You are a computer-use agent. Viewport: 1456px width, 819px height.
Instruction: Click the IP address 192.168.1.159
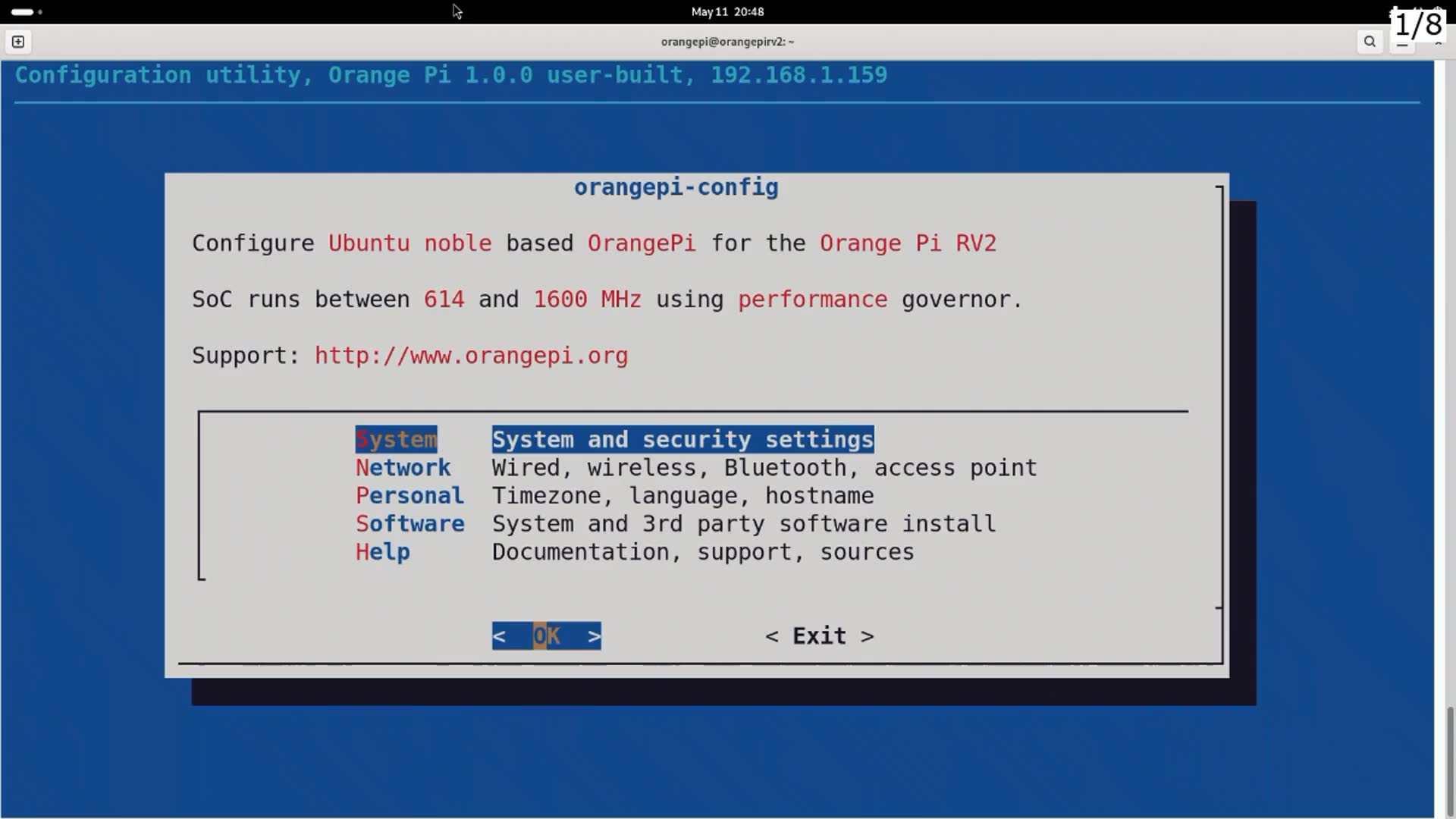click(799, 74)
